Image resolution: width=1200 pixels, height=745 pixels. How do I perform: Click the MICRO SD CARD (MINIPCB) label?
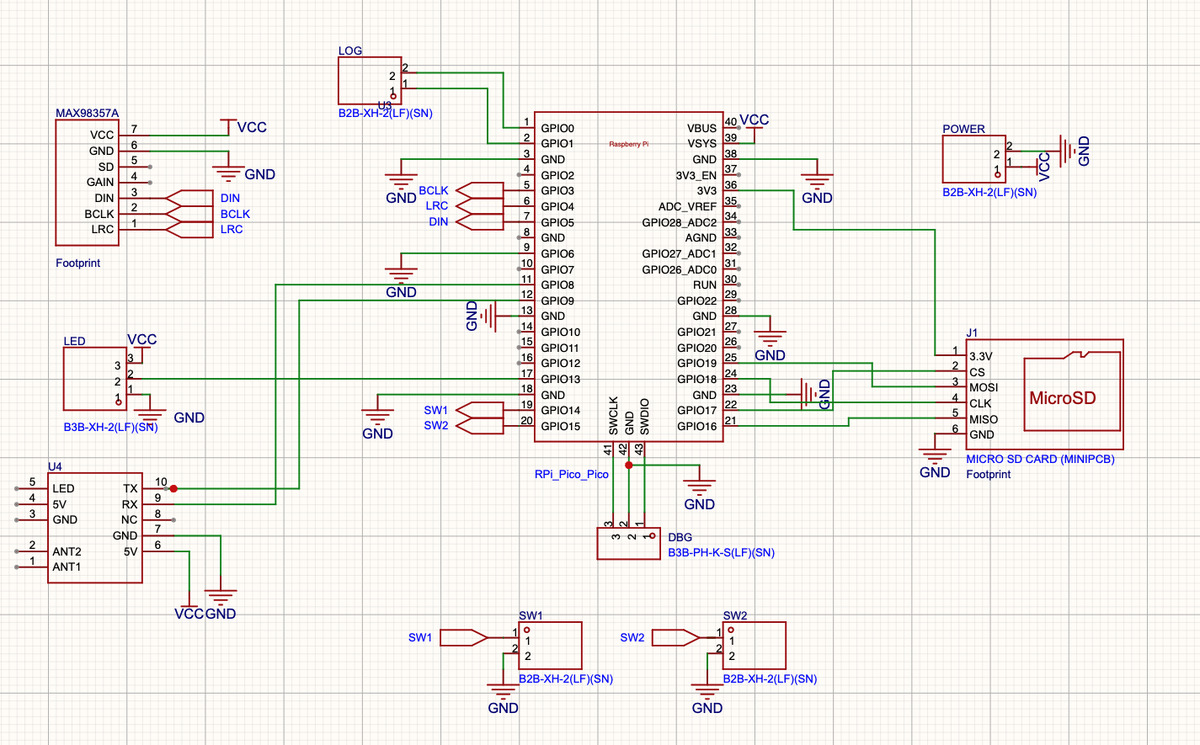(1040, 460)
